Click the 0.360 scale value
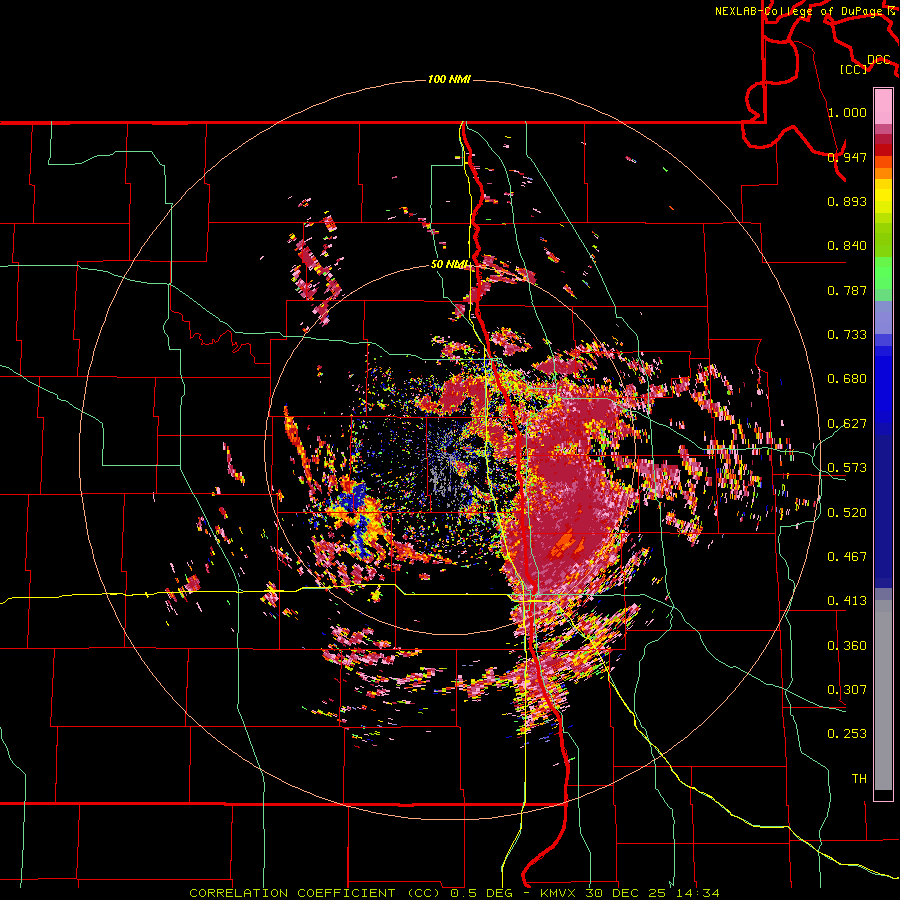 [x=847, y=646]
